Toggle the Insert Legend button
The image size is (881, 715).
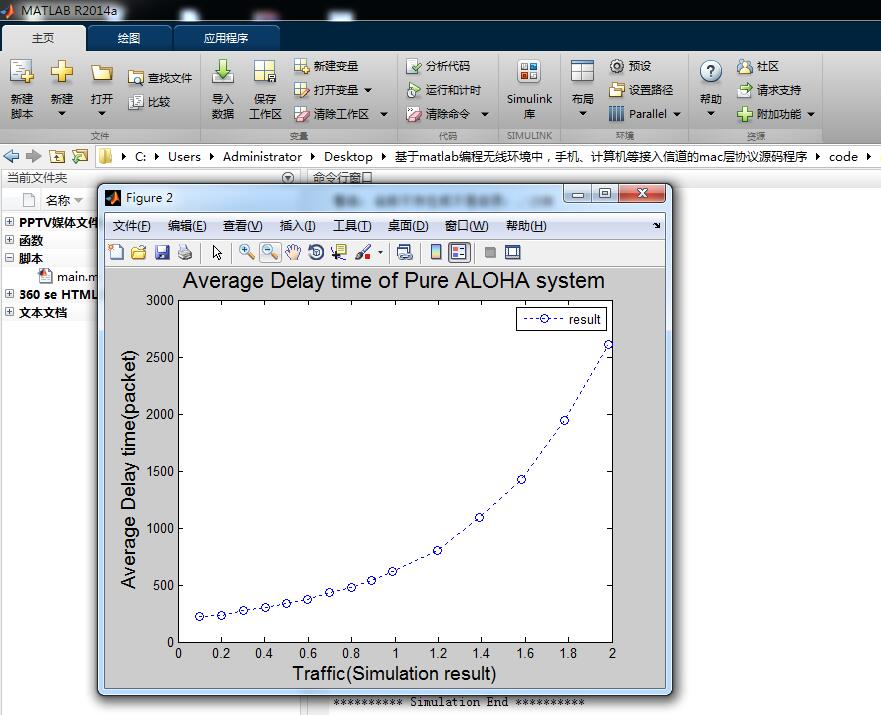click(x=458, y=252)
